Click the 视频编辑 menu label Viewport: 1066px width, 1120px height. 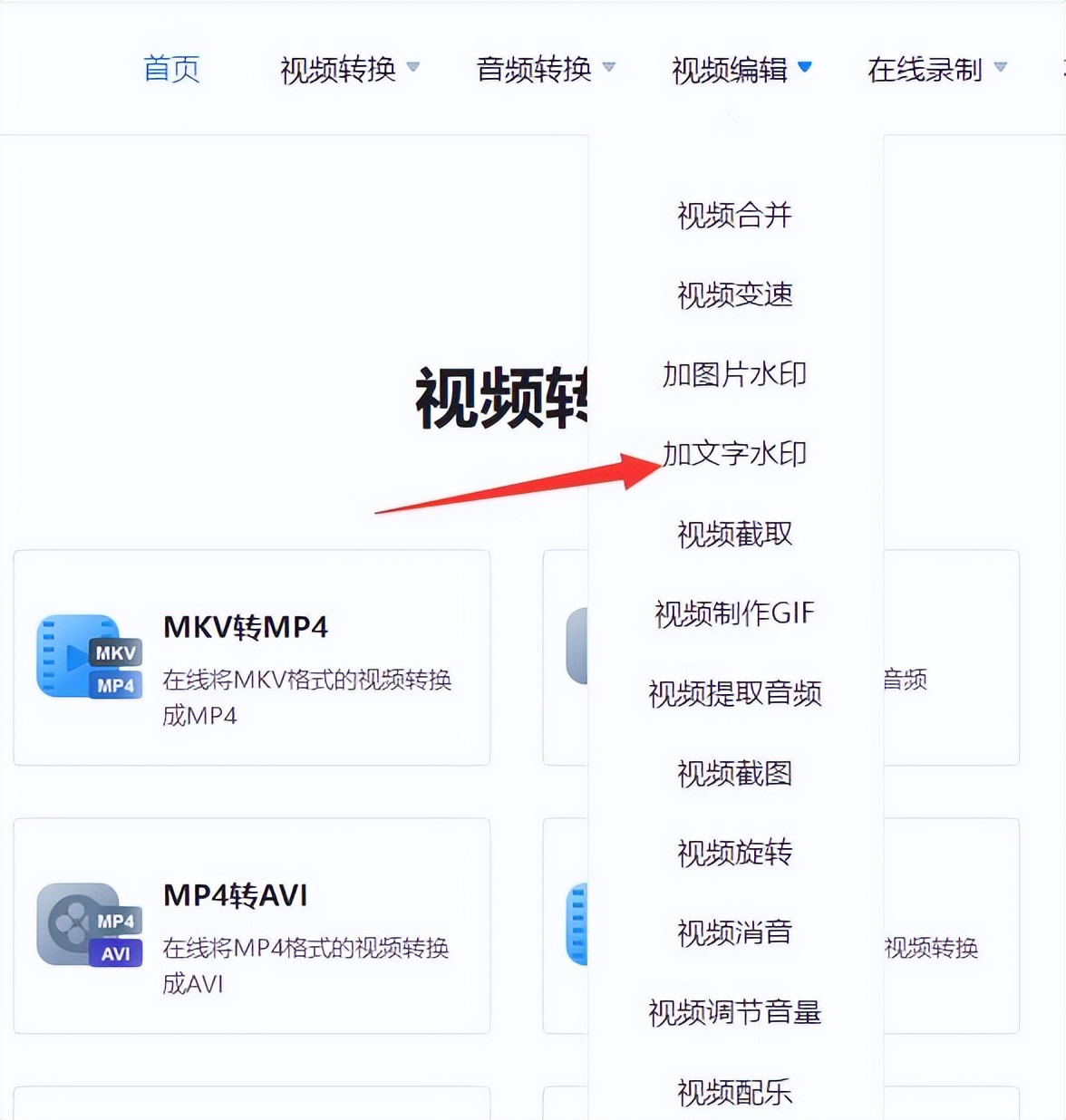[730, 69]
